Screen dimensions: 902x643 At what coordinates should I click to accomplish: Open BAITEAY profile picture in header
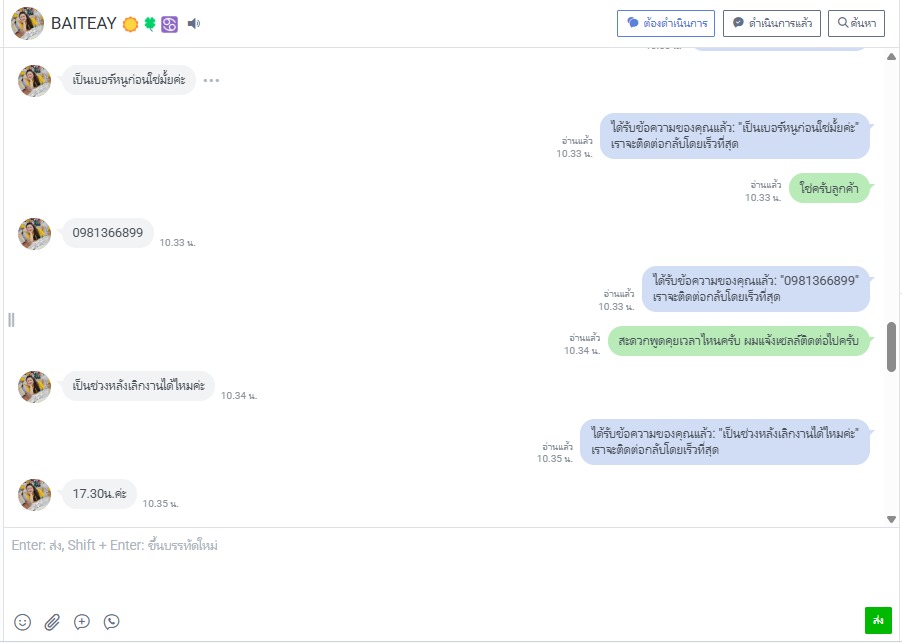point(27,24)
